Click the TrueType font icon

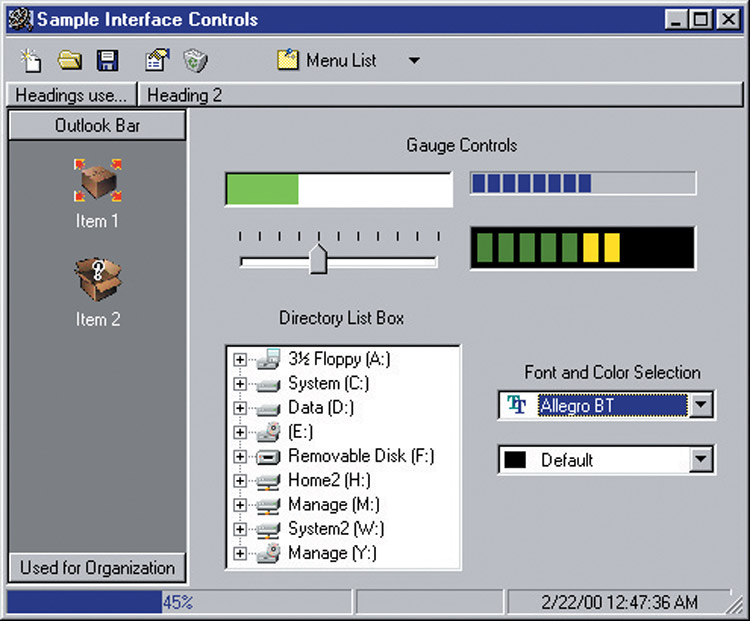click(517, 405)
